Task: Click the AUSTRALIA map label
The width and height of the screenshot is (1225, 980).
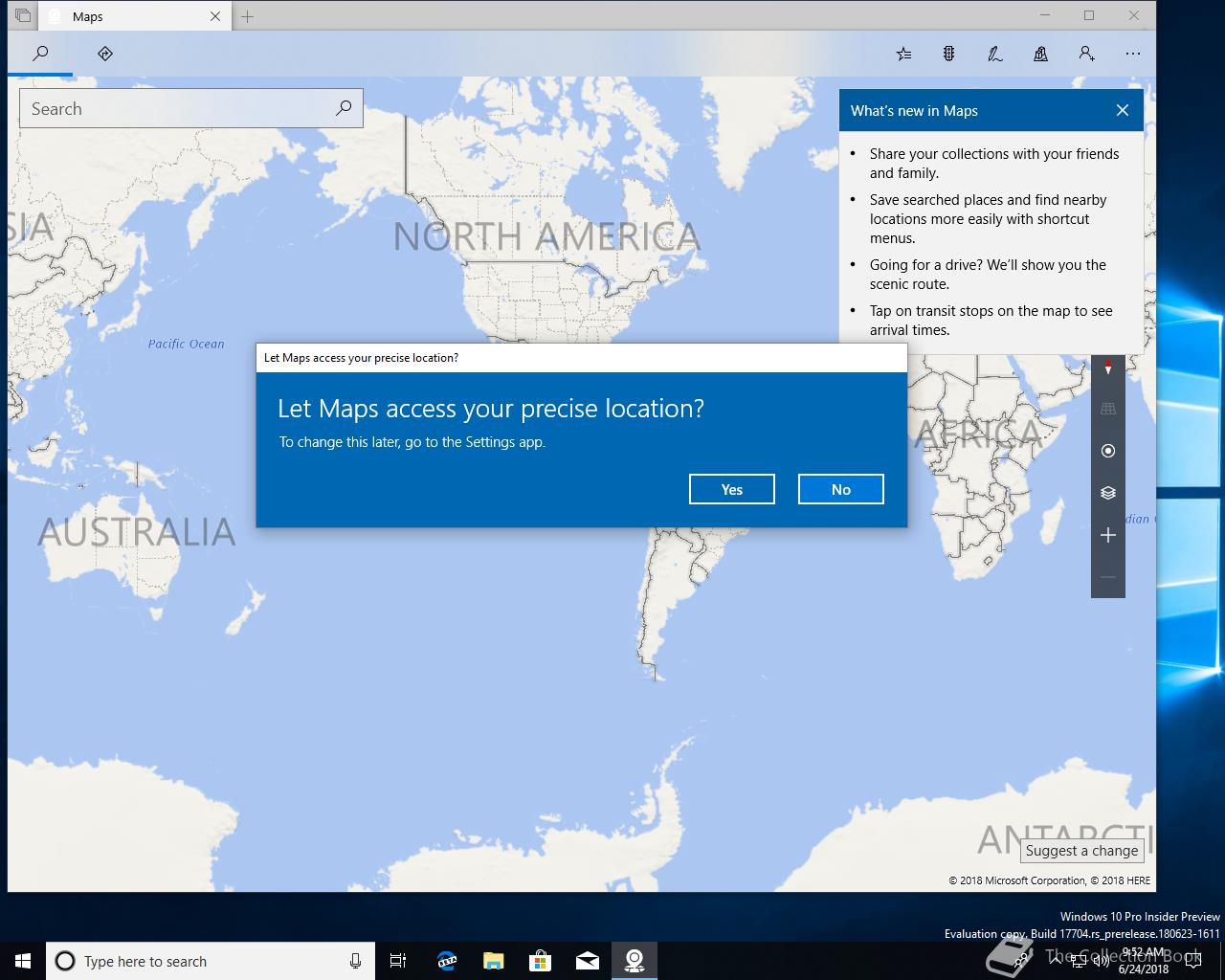Action: pyautogui.click(x=136, y=532)
